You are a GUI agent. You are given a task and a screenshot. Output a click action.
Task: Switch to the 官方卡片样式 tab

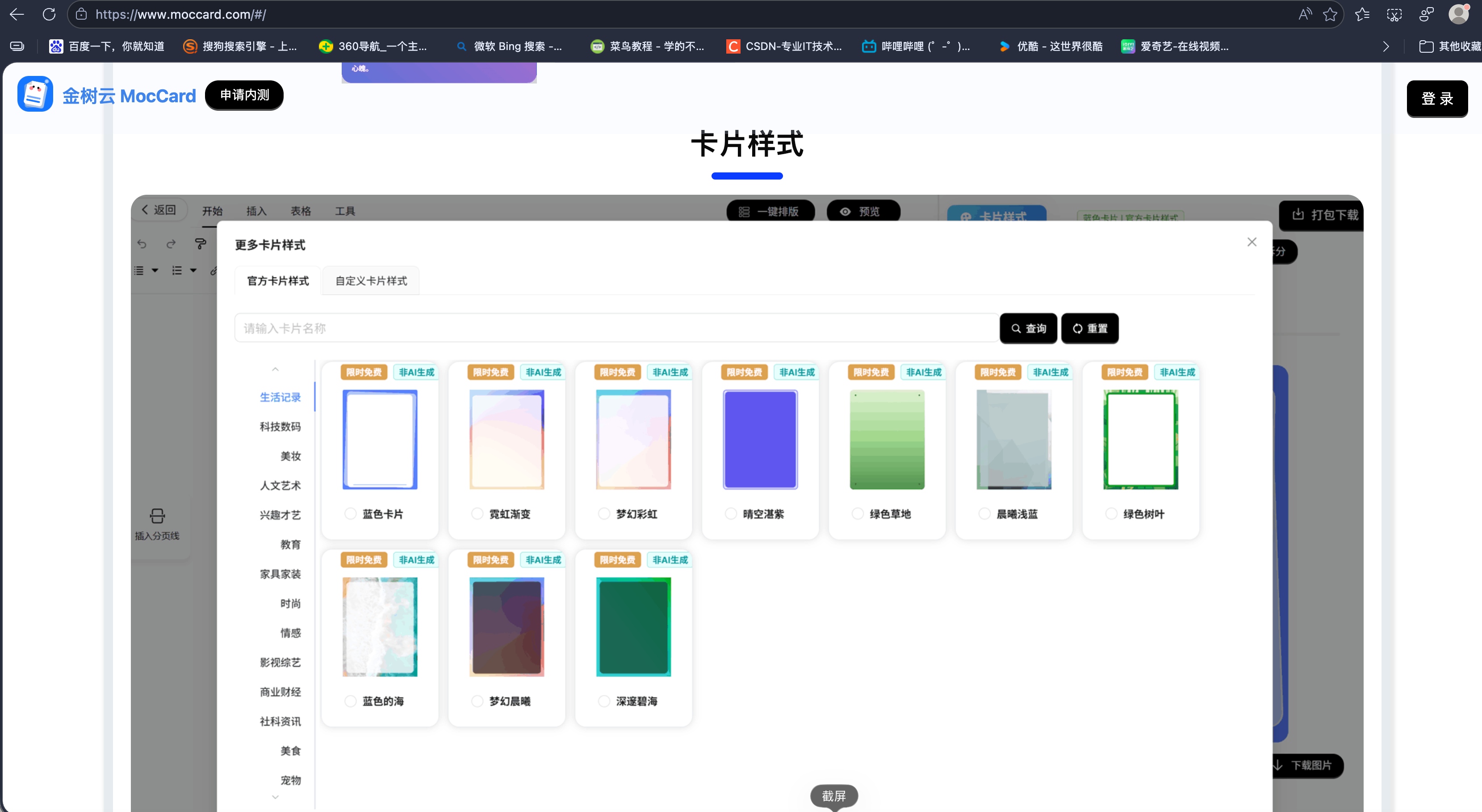[x=278, y=281]
